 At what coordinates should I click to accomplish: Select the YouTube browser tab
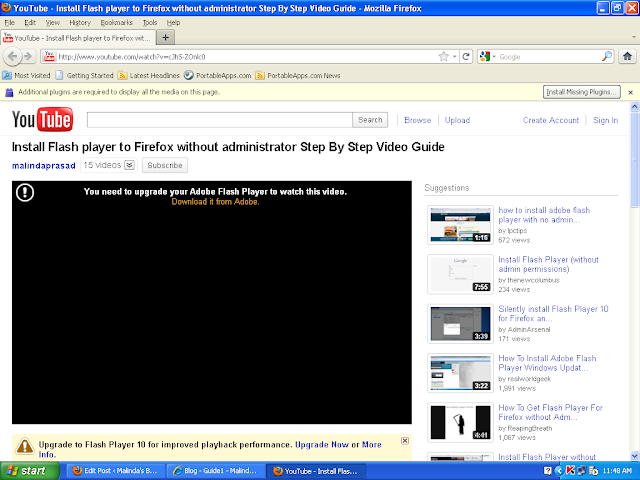click(x=78, y=38)
